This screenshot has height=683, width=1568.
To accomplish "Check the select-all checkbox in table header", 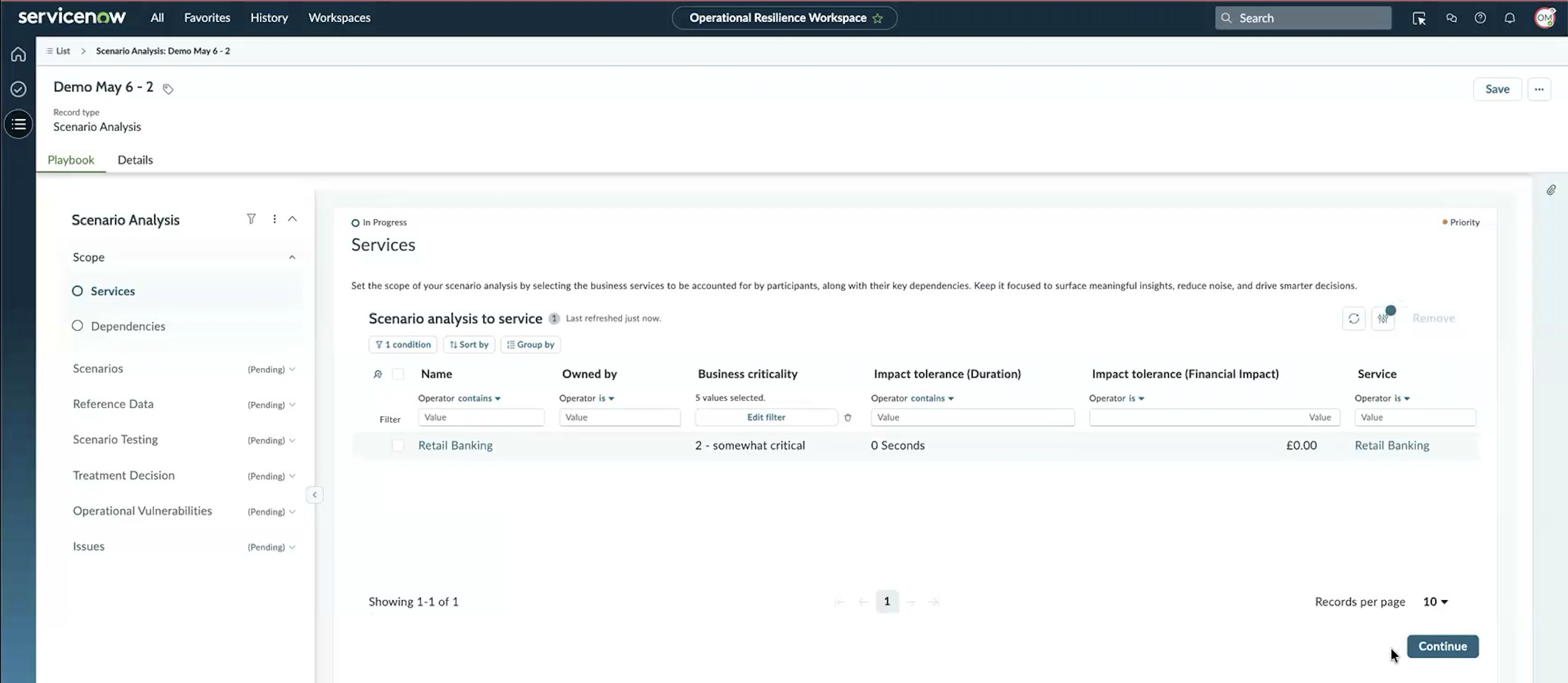I will 398,374.
